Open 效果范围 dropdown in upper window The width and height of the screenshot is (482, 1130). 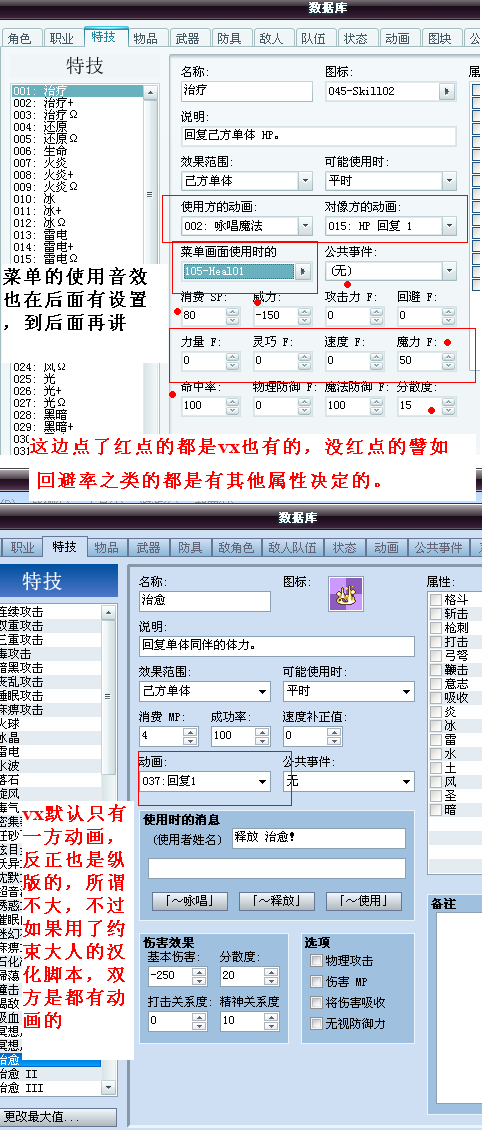[x=305, y=180]
